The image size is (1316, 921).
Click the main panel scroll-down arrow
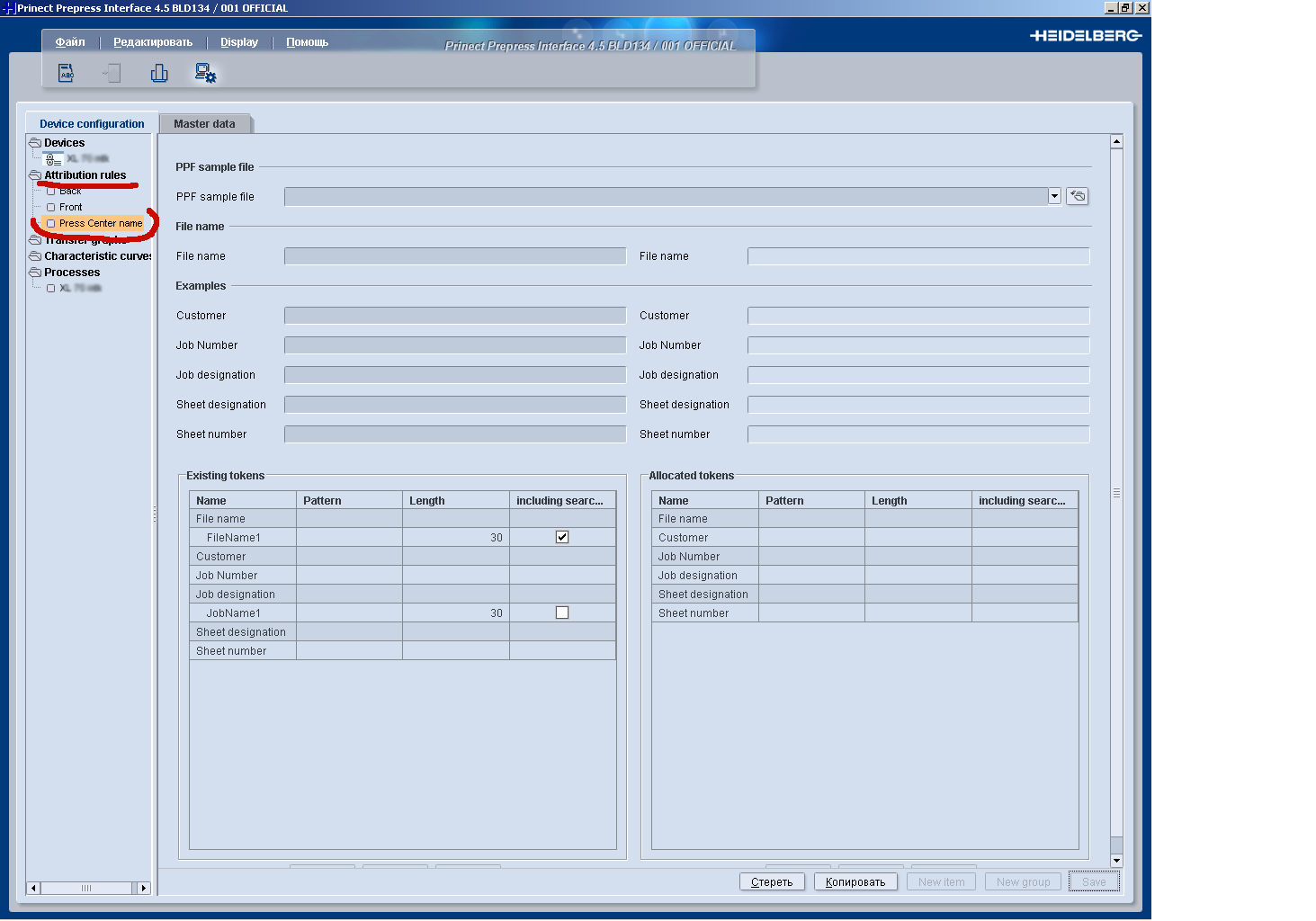(x=1116, y=861)
